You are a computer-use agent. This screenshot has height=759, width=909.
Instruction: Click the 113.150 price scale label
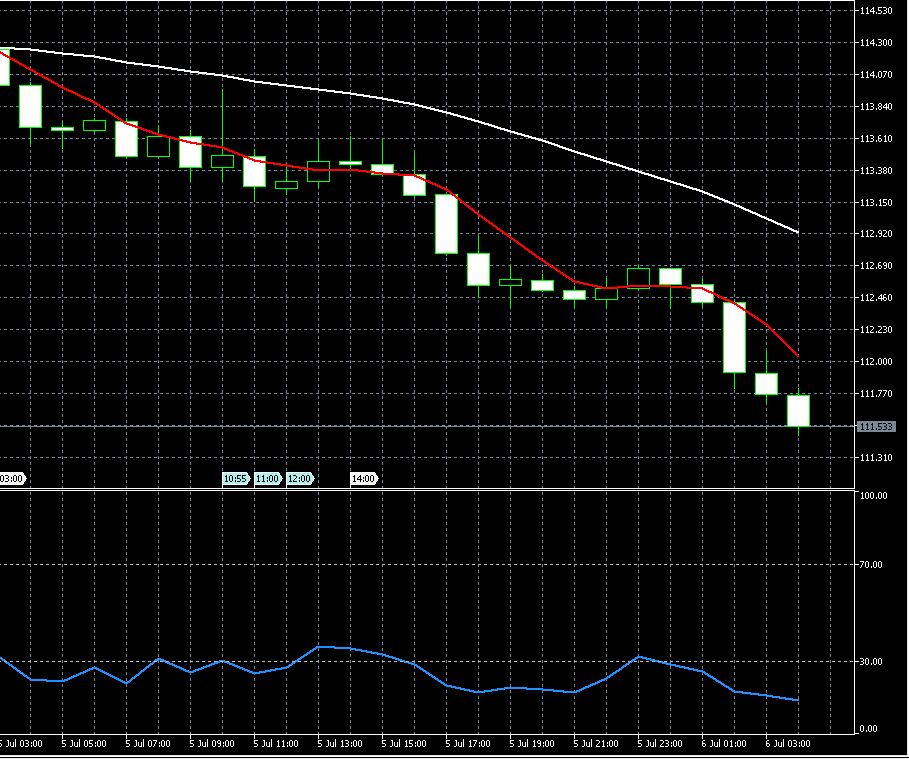click(x=876, y=203)
